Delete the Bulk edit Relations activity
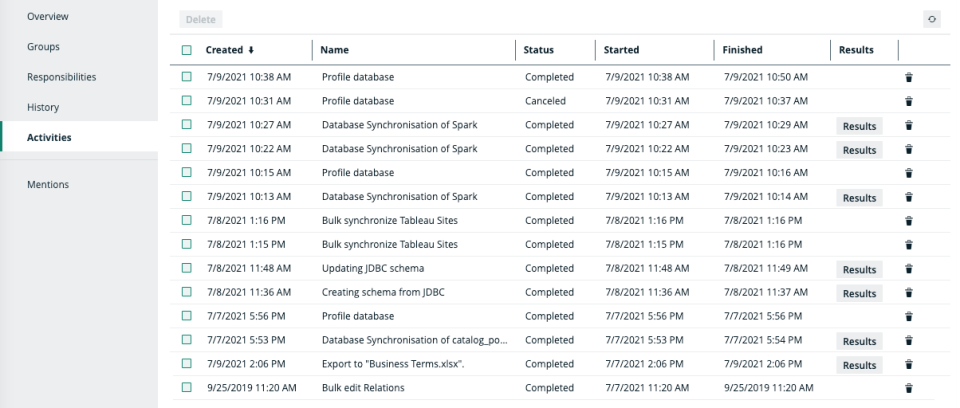This screenshot has width=960, height=408. point(909,388)
